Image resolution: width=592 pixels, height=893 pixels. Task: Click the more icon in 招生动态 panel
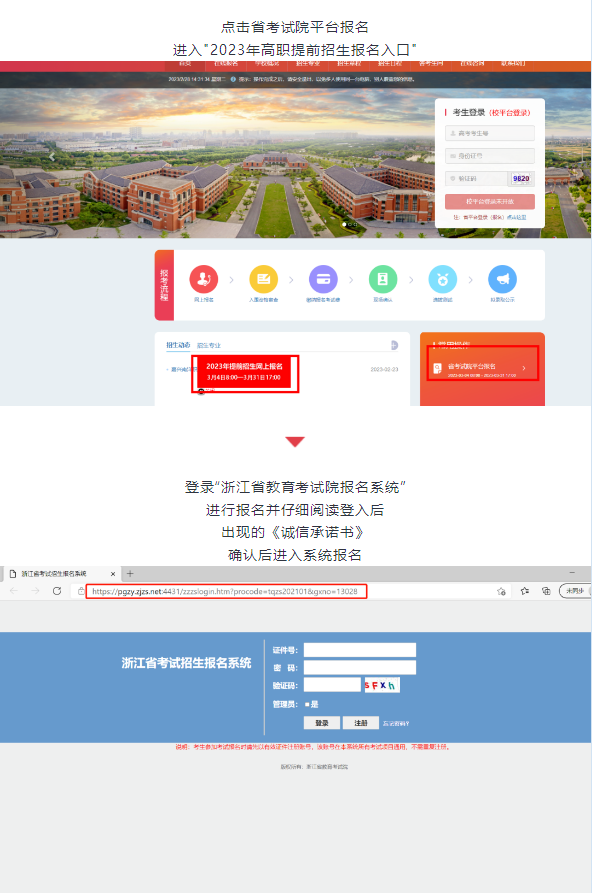tap(394, 345)
